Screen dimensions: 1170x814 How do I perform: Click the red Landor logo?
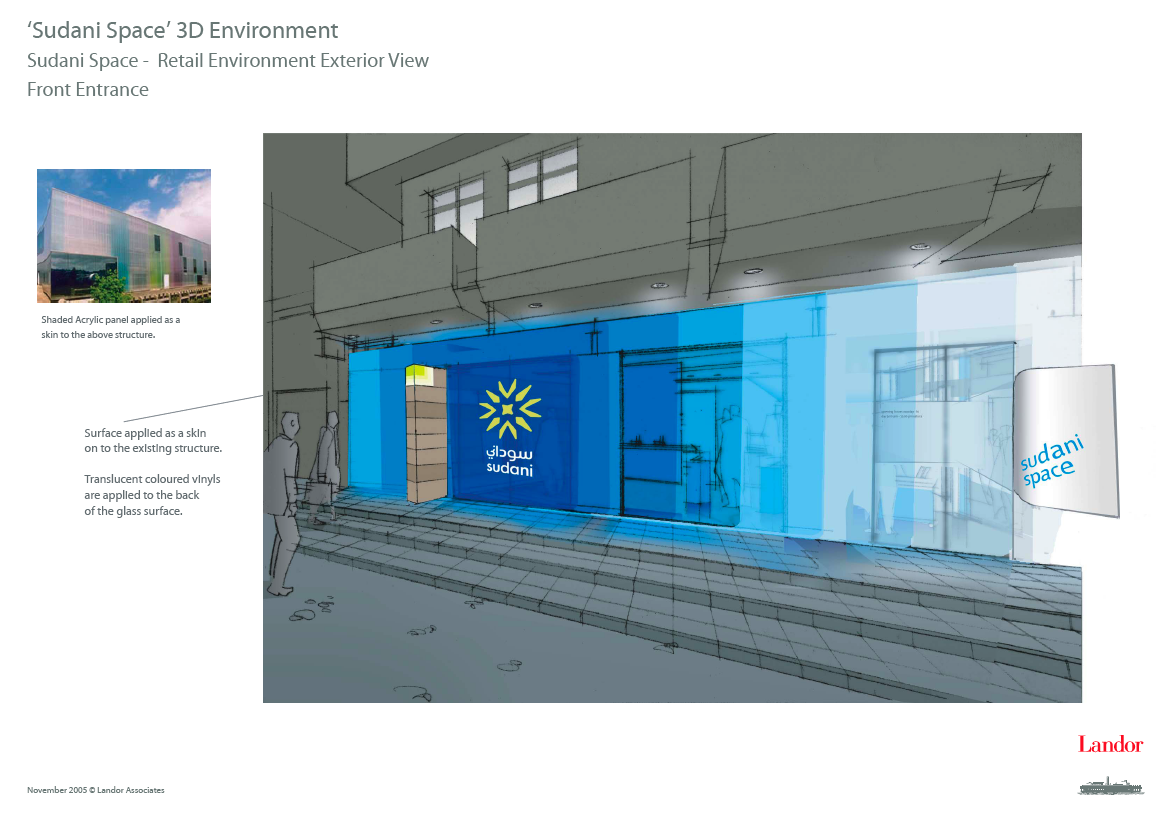coord(1110,744)
